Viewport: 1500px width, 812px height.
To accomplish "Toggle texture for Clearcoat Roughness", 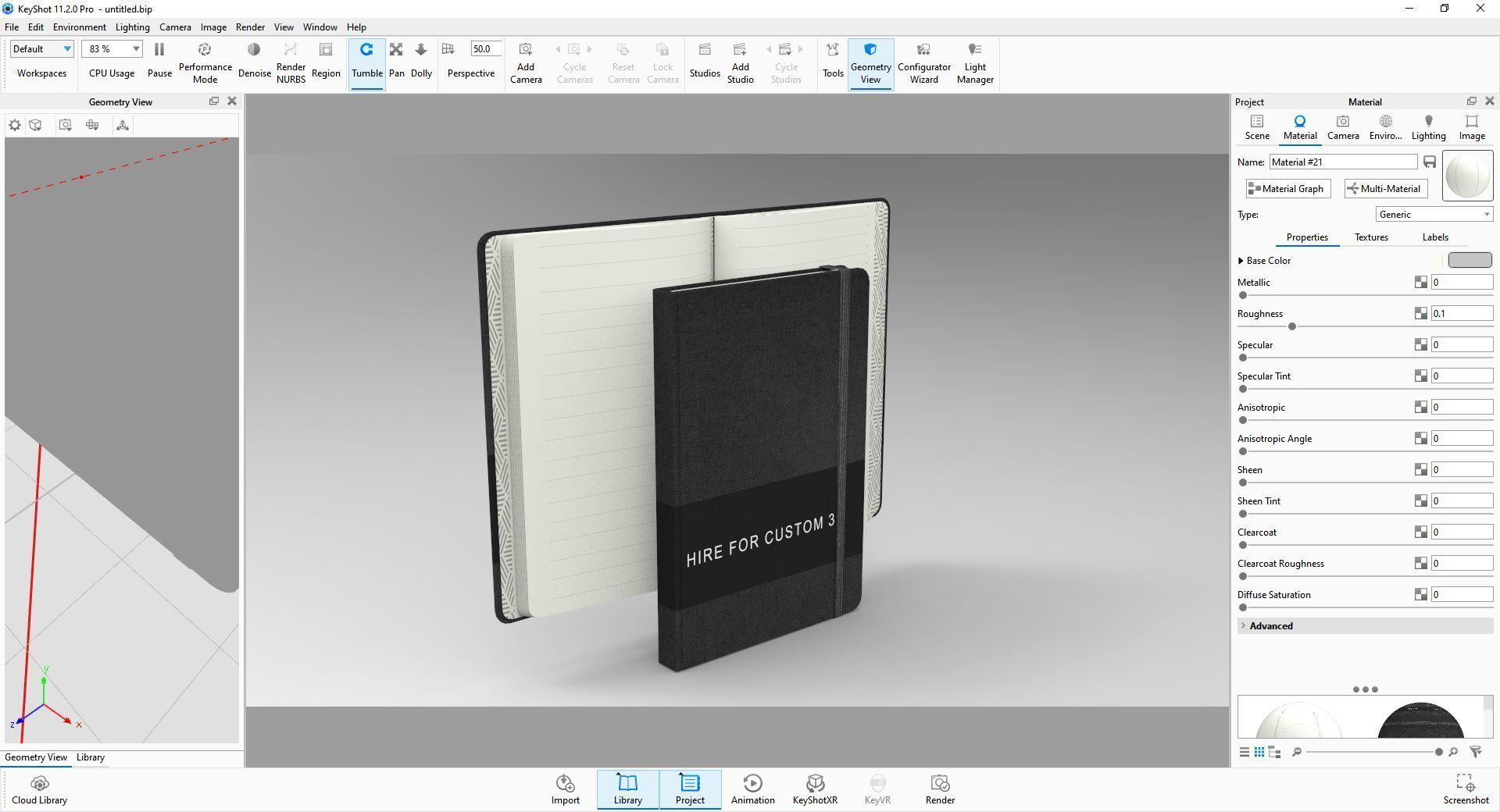I will point(1420,564).
